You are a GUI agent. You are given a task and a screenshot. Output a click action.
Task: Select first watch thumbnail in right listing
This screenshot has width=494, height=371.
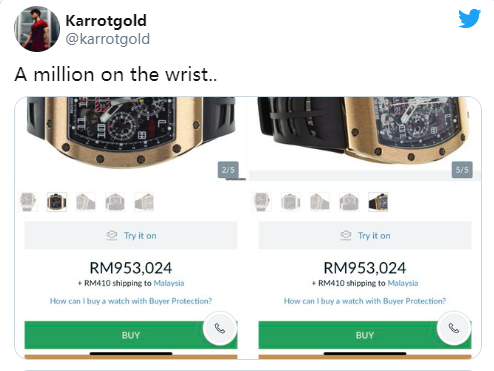tap(262, 202)
